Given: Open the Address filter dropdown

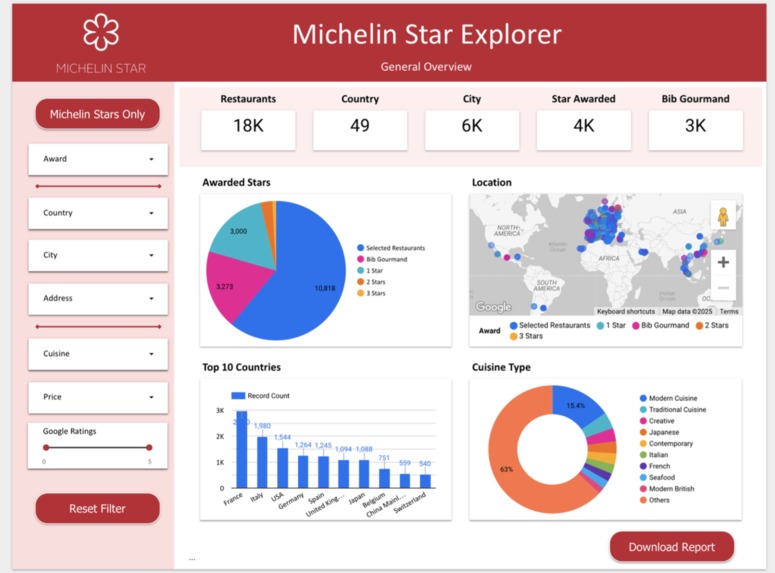Looking at the screenshot, I should [x=98, y=299].
